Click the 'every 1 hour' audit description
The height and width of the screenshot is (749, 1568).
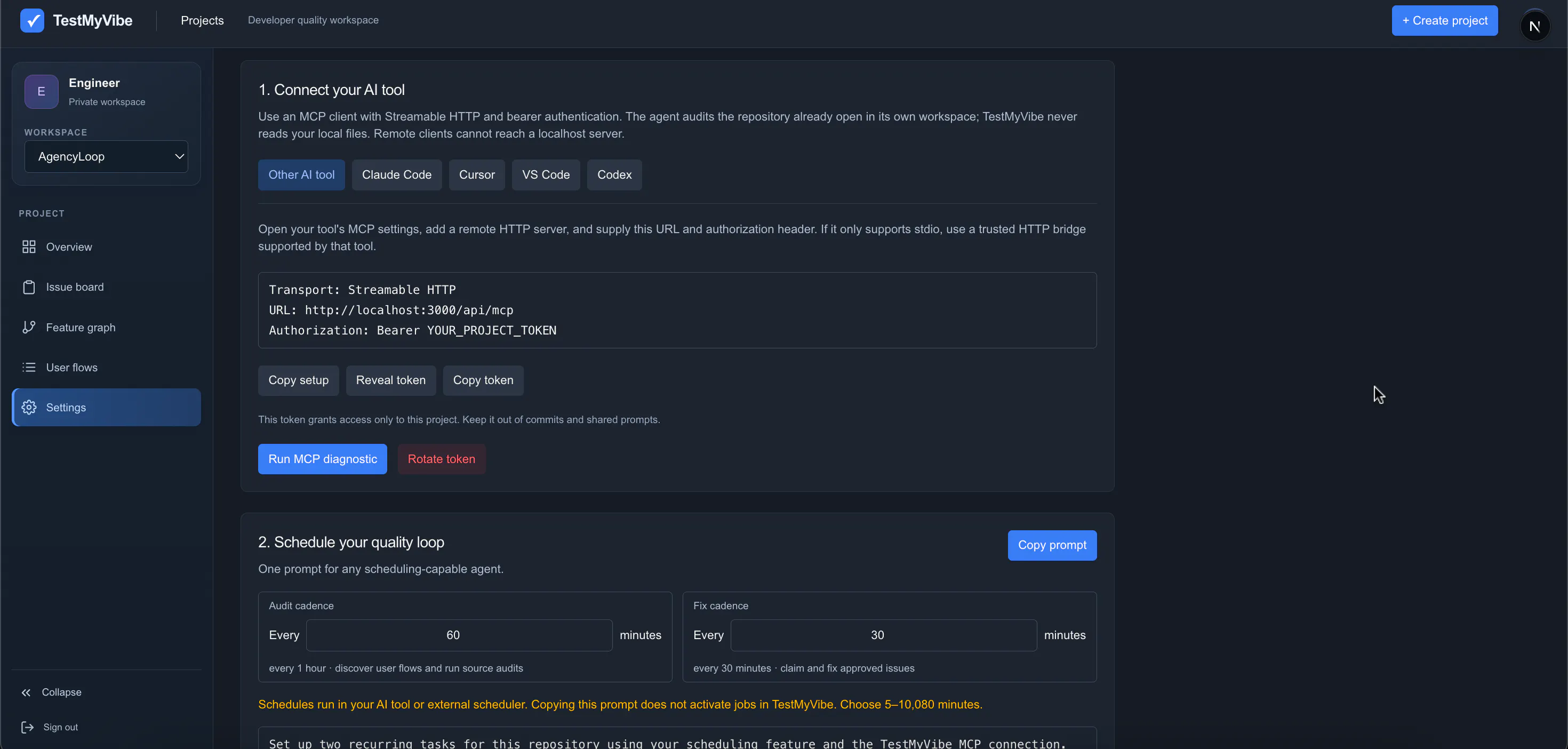click(396, 668)
